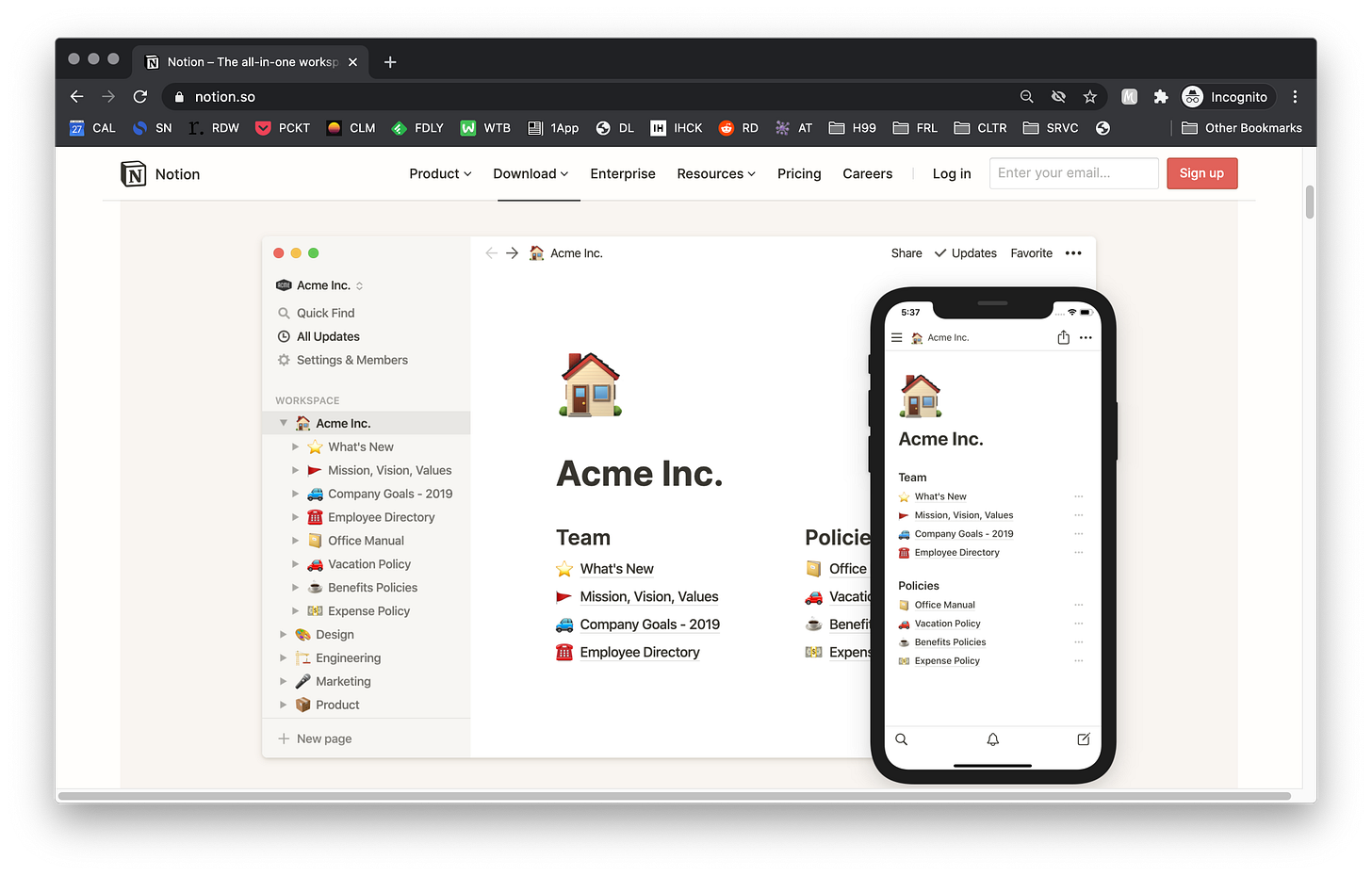The width and height of the screenshot is (1372, 876).
Task: Tap the phone's search magnifier icon
Action: coord(902,739)
